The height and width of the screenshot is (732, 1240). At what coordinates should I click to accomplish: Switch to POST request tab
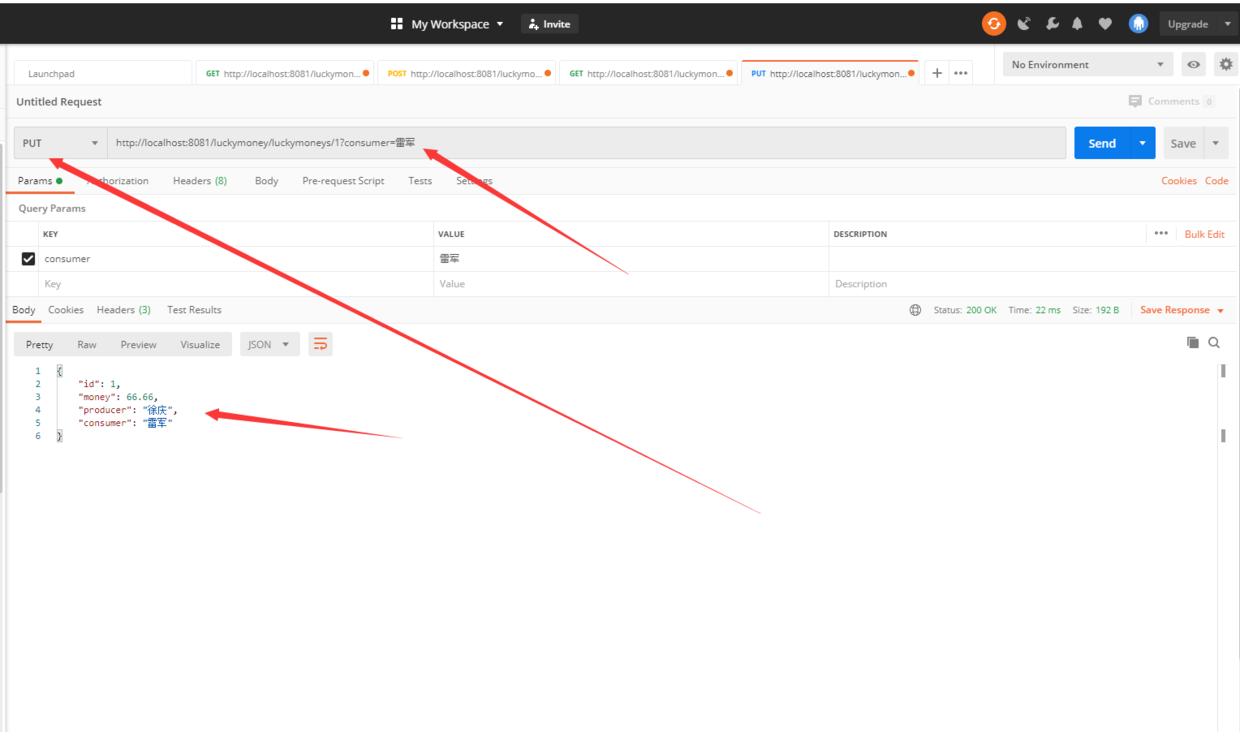[x=468, y=73]
